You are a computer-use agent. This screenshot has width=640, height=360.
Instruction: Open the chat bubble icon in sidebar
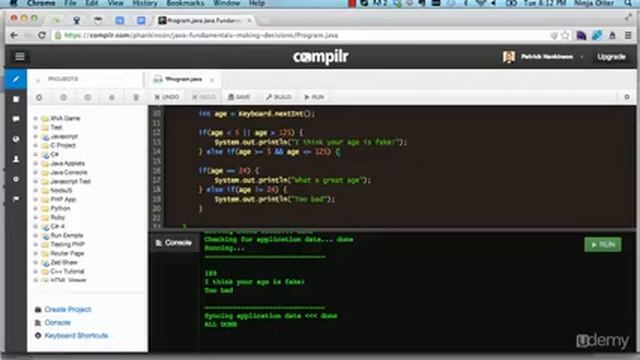[x=16, y=119]
